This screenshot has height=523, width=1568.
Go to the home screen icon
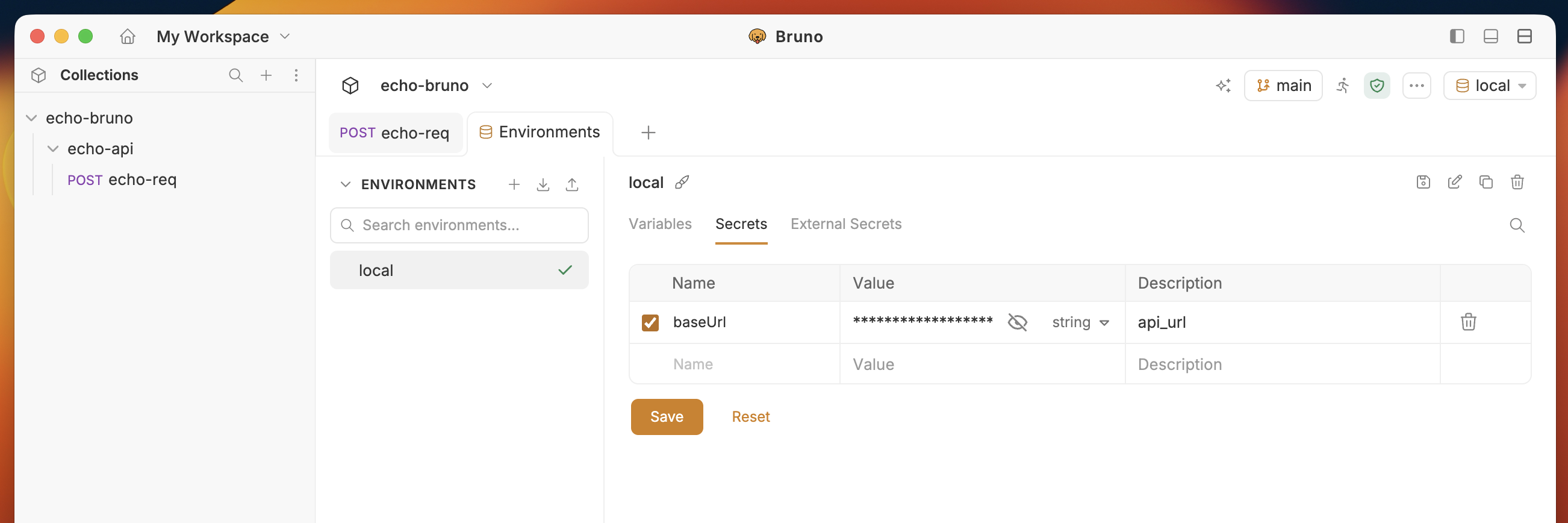click(x=127, y=37)
